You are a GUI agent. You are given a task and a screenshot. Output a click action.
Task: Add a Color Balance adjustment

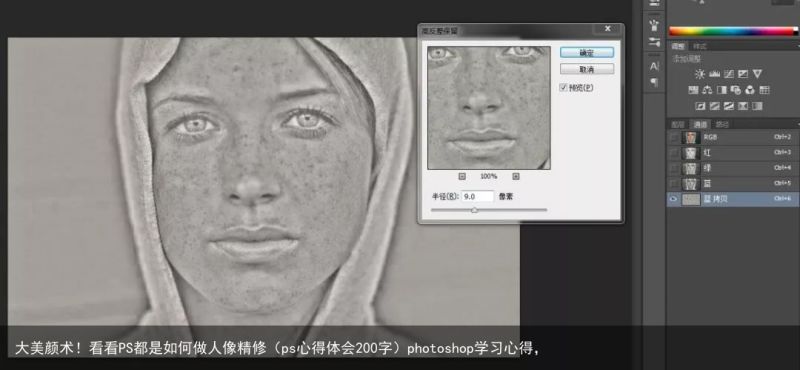pyautogui.click(x=707, y=90)
